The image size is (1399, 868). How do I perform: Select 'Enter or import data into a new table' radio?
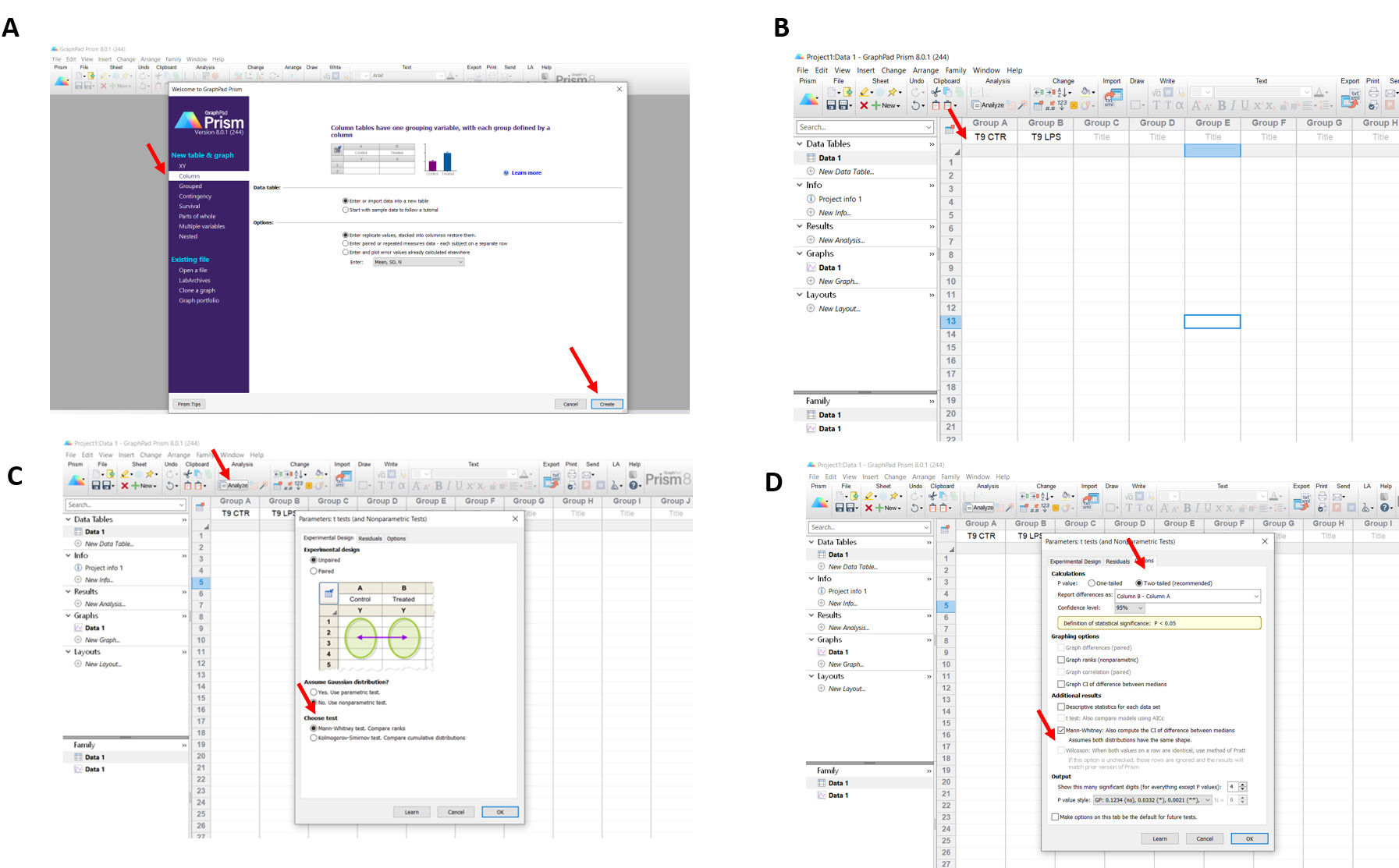(x=346, y=200)
